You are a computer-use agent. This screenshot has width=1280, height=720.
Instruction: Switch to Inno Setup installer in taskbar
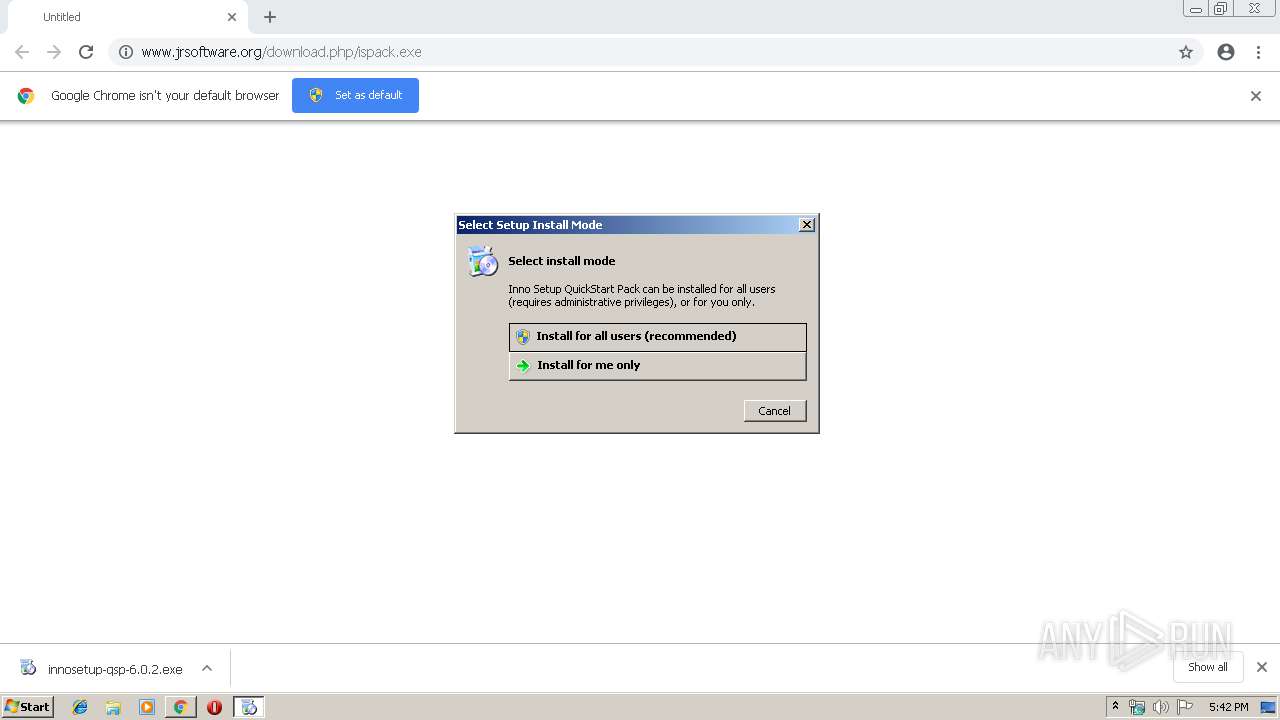[x=249, y=707]
